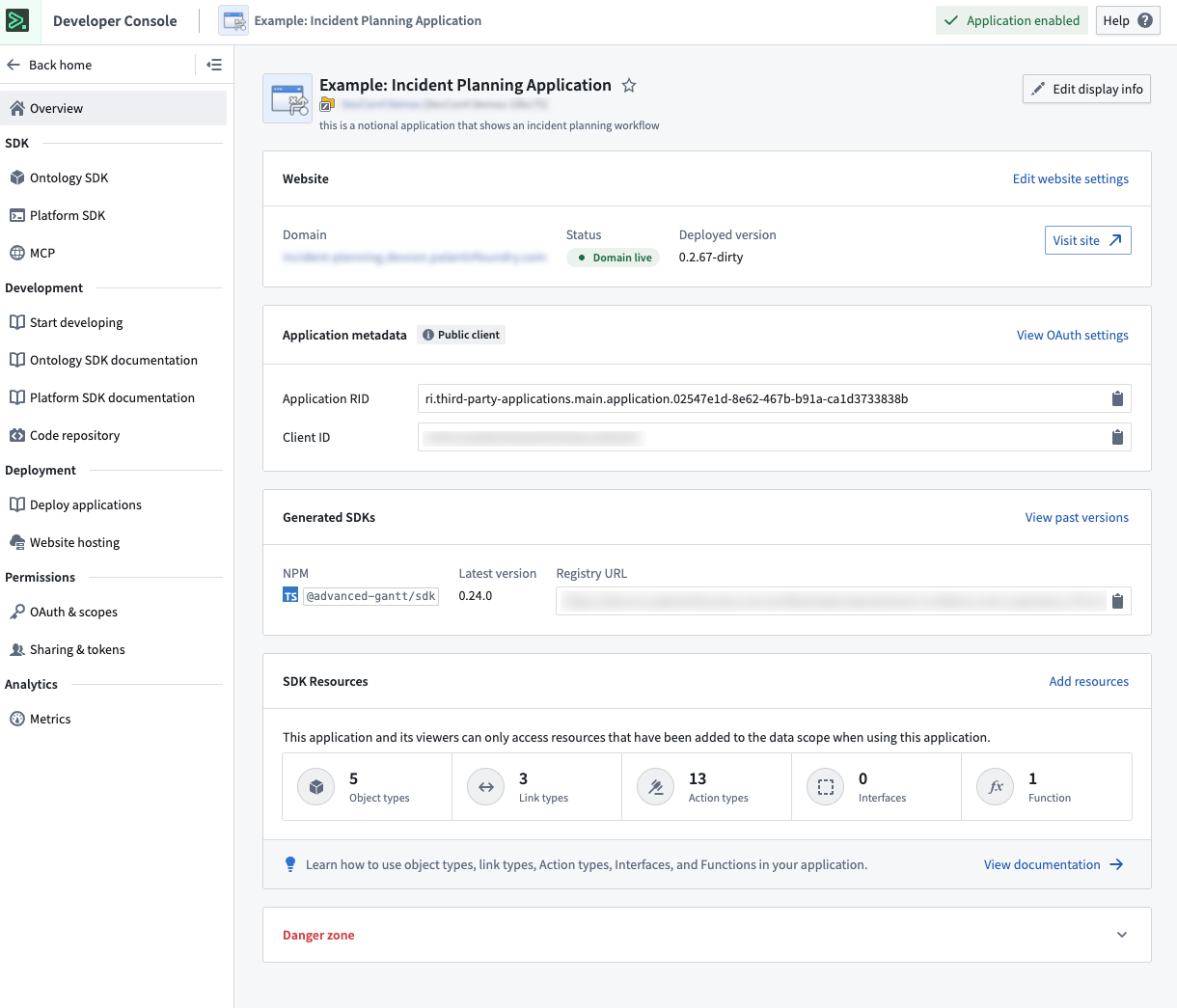Click the MCP globe icon in sidebar
The image size is (1177, 1008).
click(17, 253)
